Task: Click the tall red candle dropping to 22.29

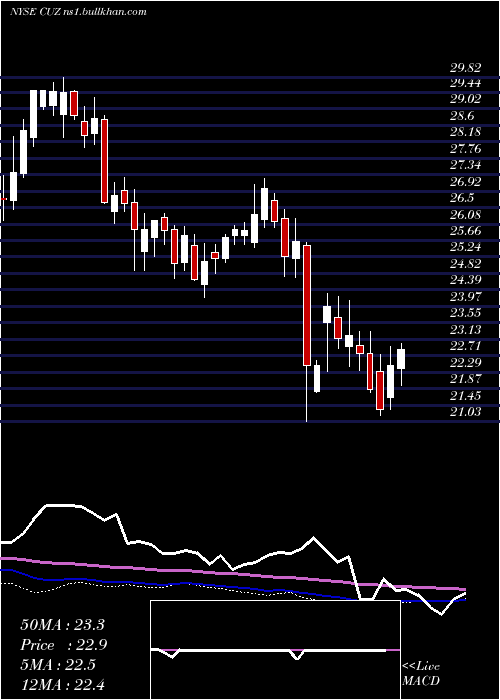Action: click(x=307, y=305)
